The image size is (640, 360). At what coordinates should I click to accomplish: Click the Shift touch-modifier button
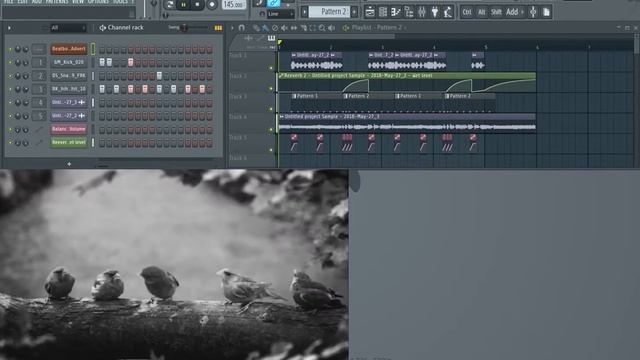[x=496, y=12]
